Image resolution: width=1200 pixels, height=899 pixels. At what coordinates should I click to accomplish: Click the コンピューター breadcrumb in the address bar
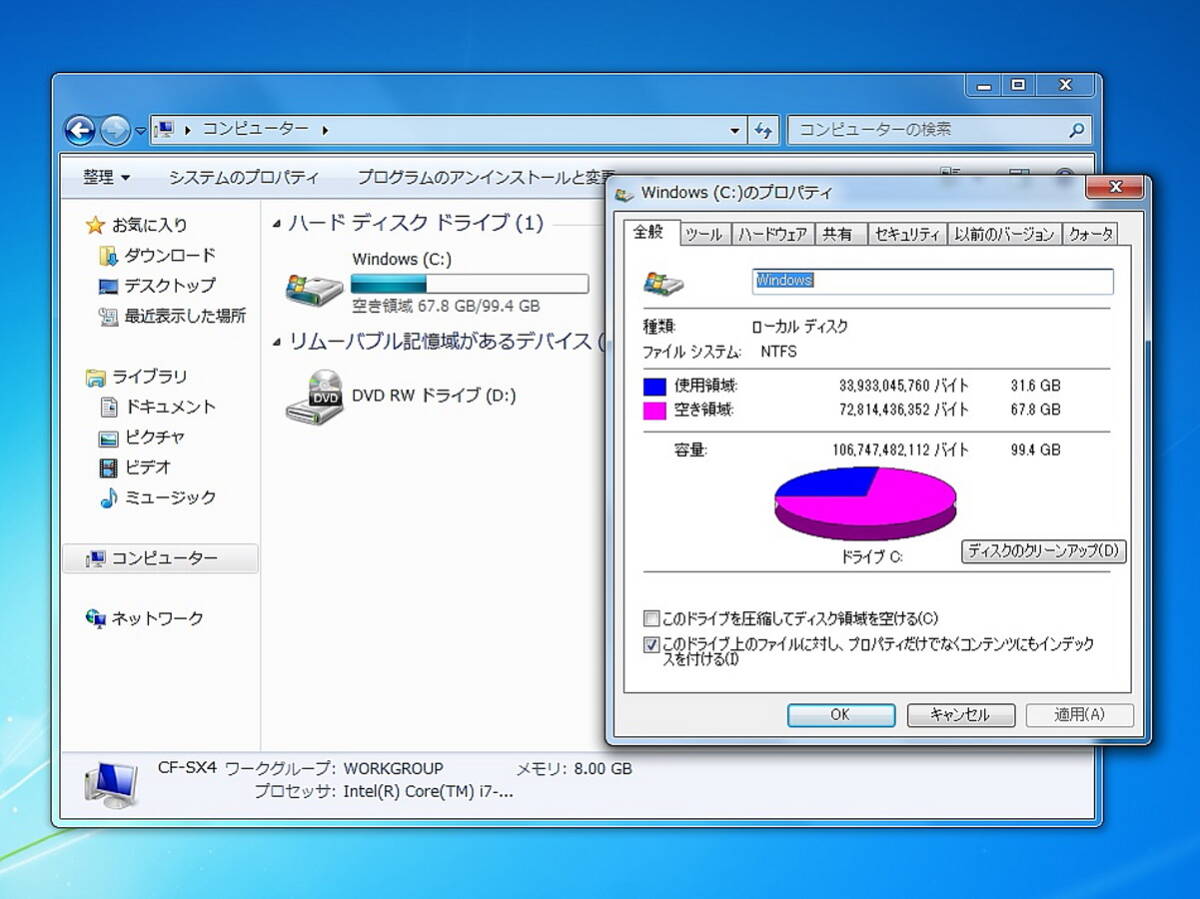point(256,130)
